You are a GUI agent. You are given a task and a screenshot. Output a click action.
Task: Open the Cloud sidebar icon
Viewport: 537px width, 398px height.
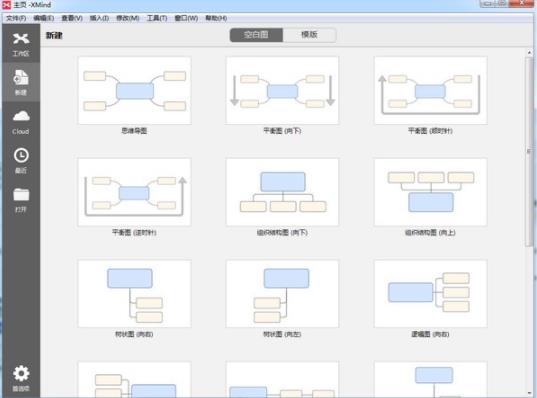21,122
